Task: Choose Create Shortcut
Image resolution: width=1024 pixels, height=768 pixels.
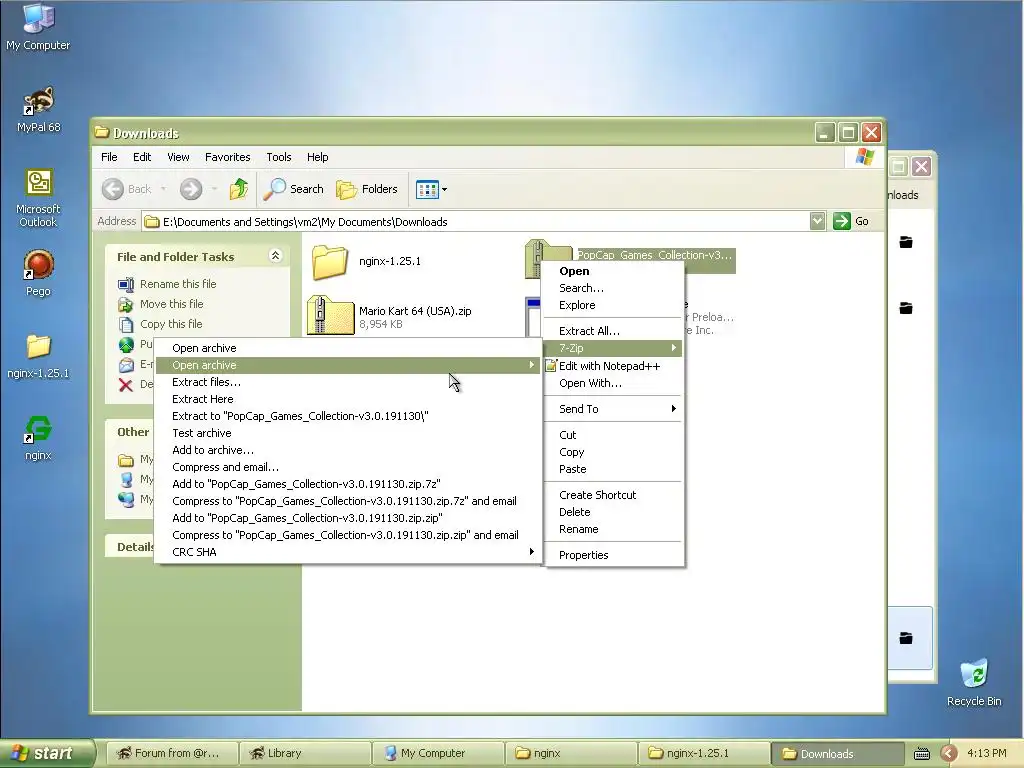Action: (613, 495)
